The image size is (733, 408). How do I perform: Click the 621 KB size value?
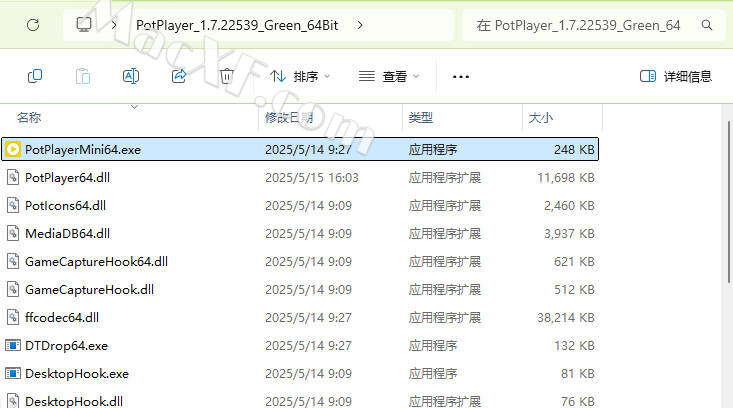pos(575,262)
